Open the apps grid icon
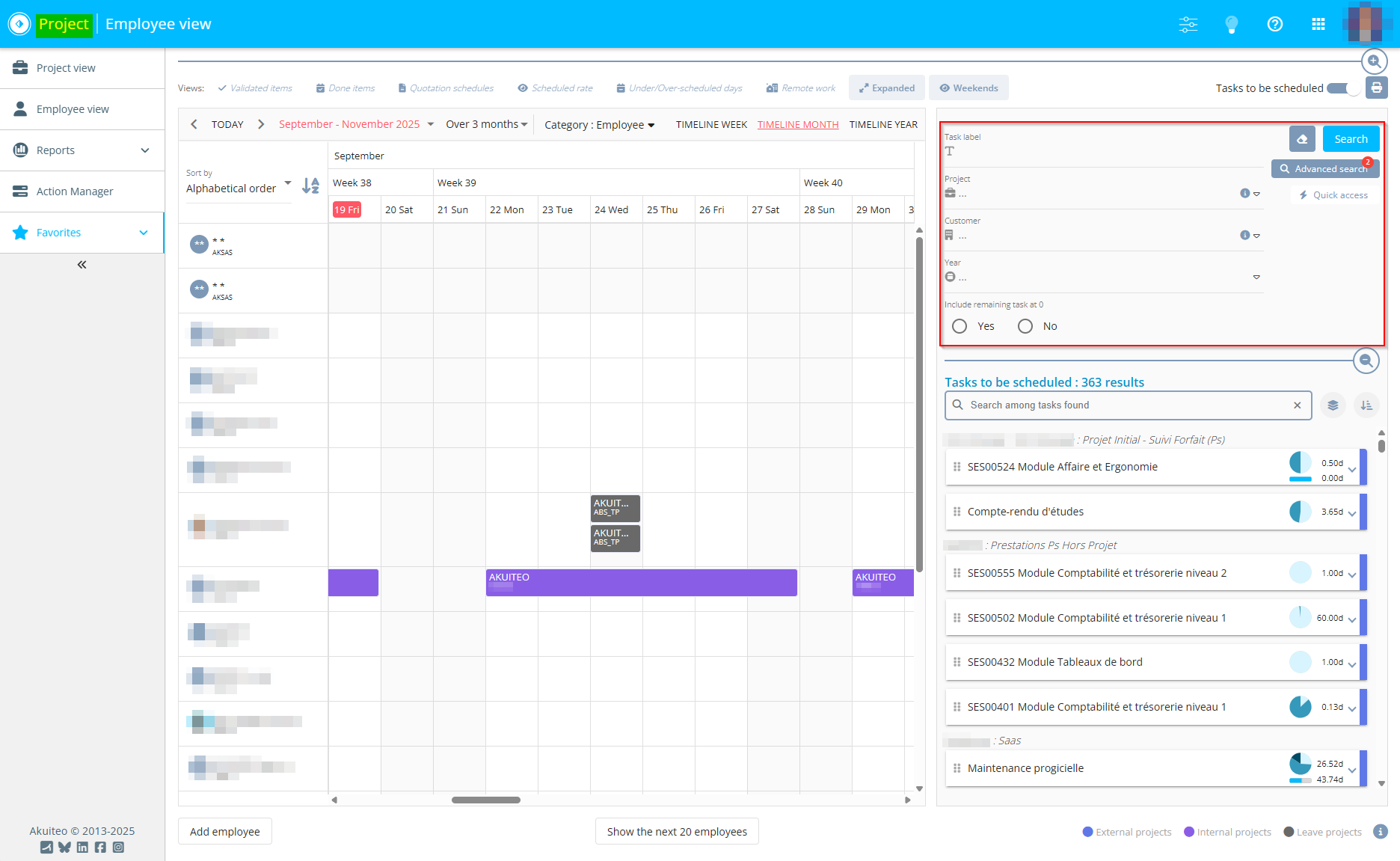The height and width of the screenshot is (861, 1400). tap(1318, 25)
